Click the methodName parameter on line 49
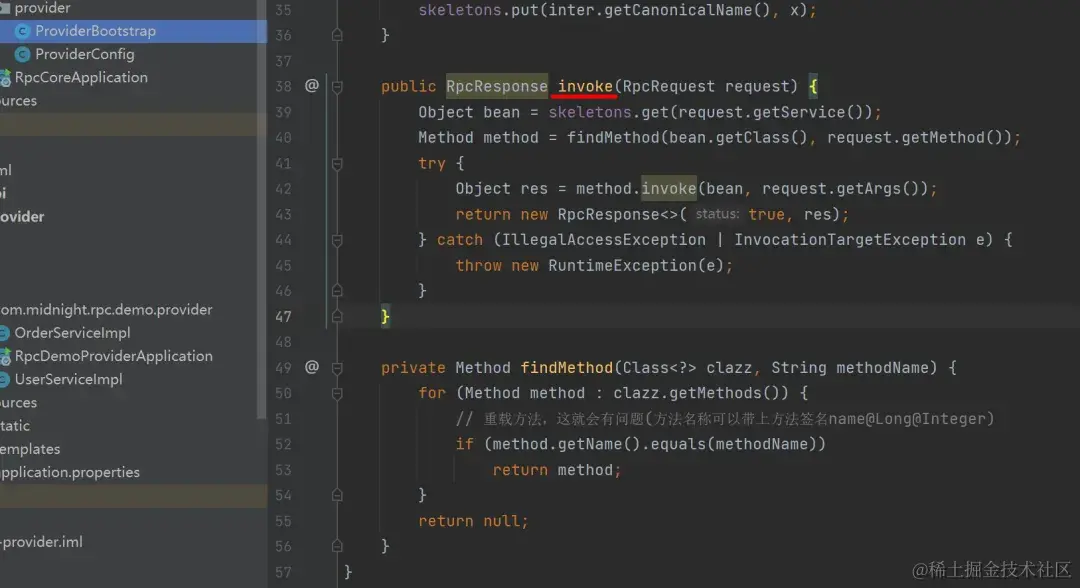Screen dimensions: 1080x588 coord(882,367)
